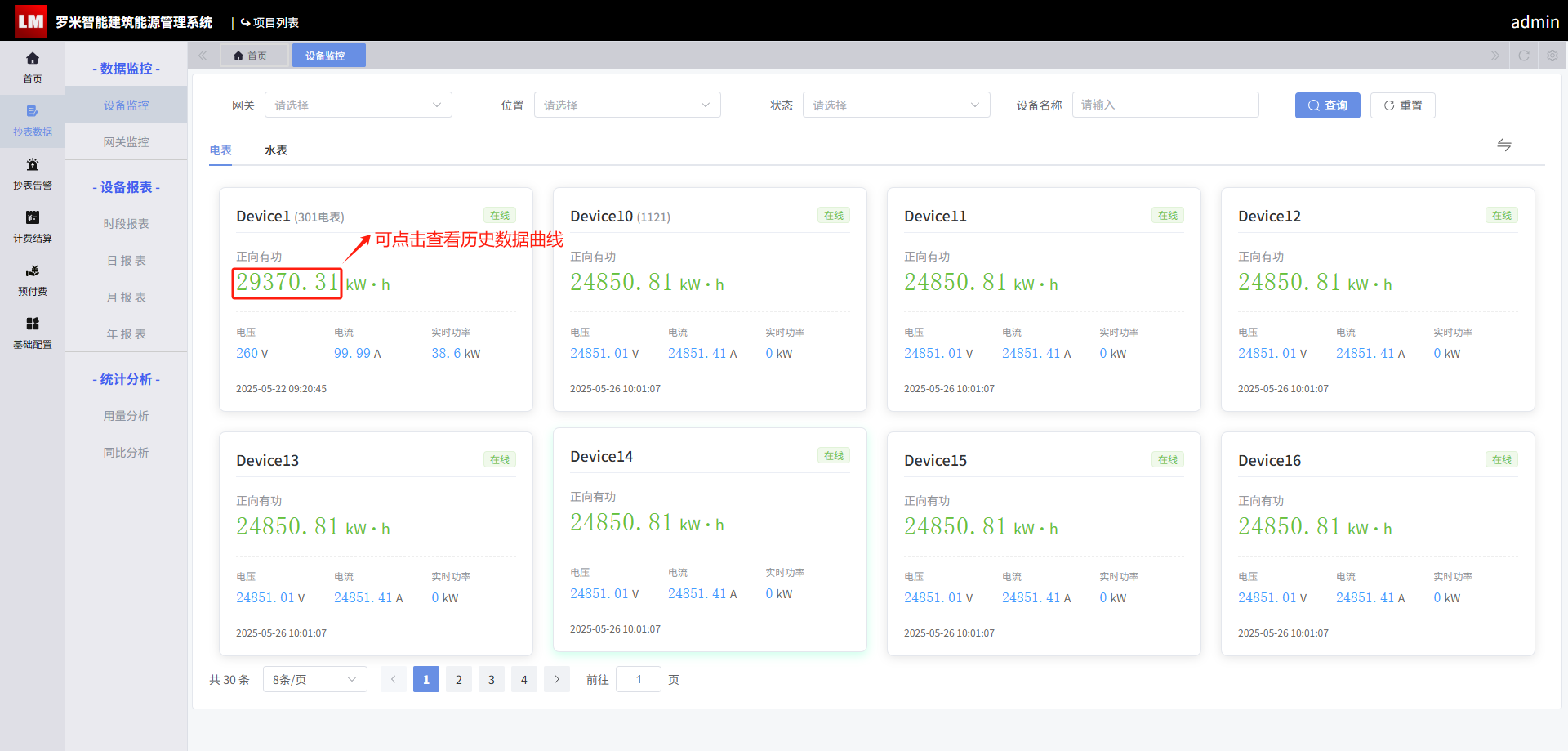Open the 状态 status dropdown

click(x=897, y=105)
